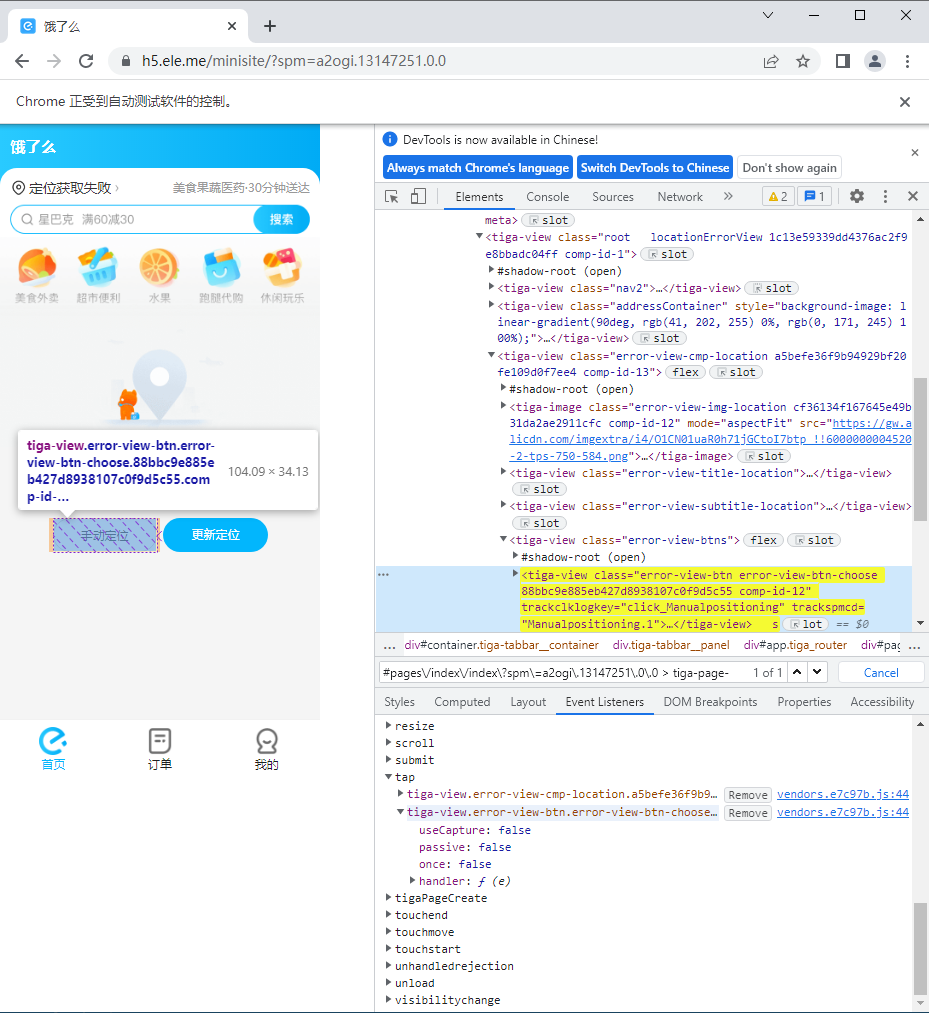Switch to Network tab
This screenshot has width=929, height=1013.
[680, 197]
